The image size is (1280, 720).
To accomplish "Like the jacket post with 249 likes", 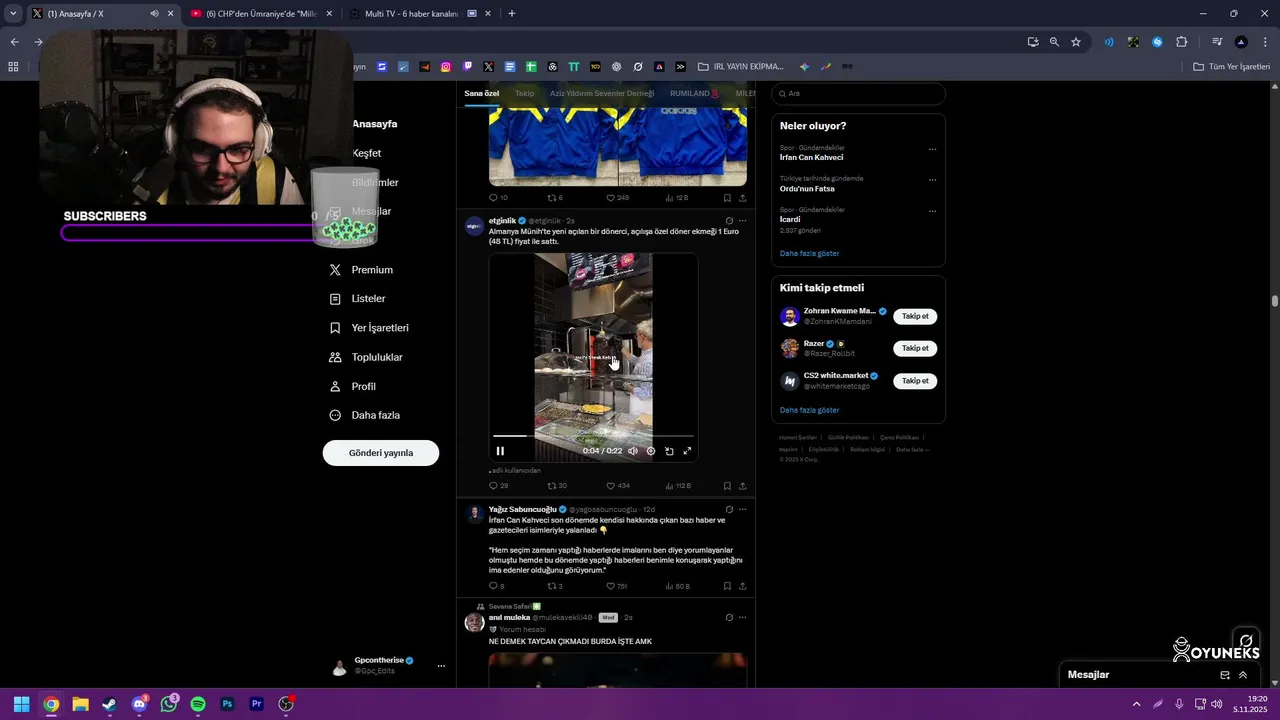I will point(618,198).
